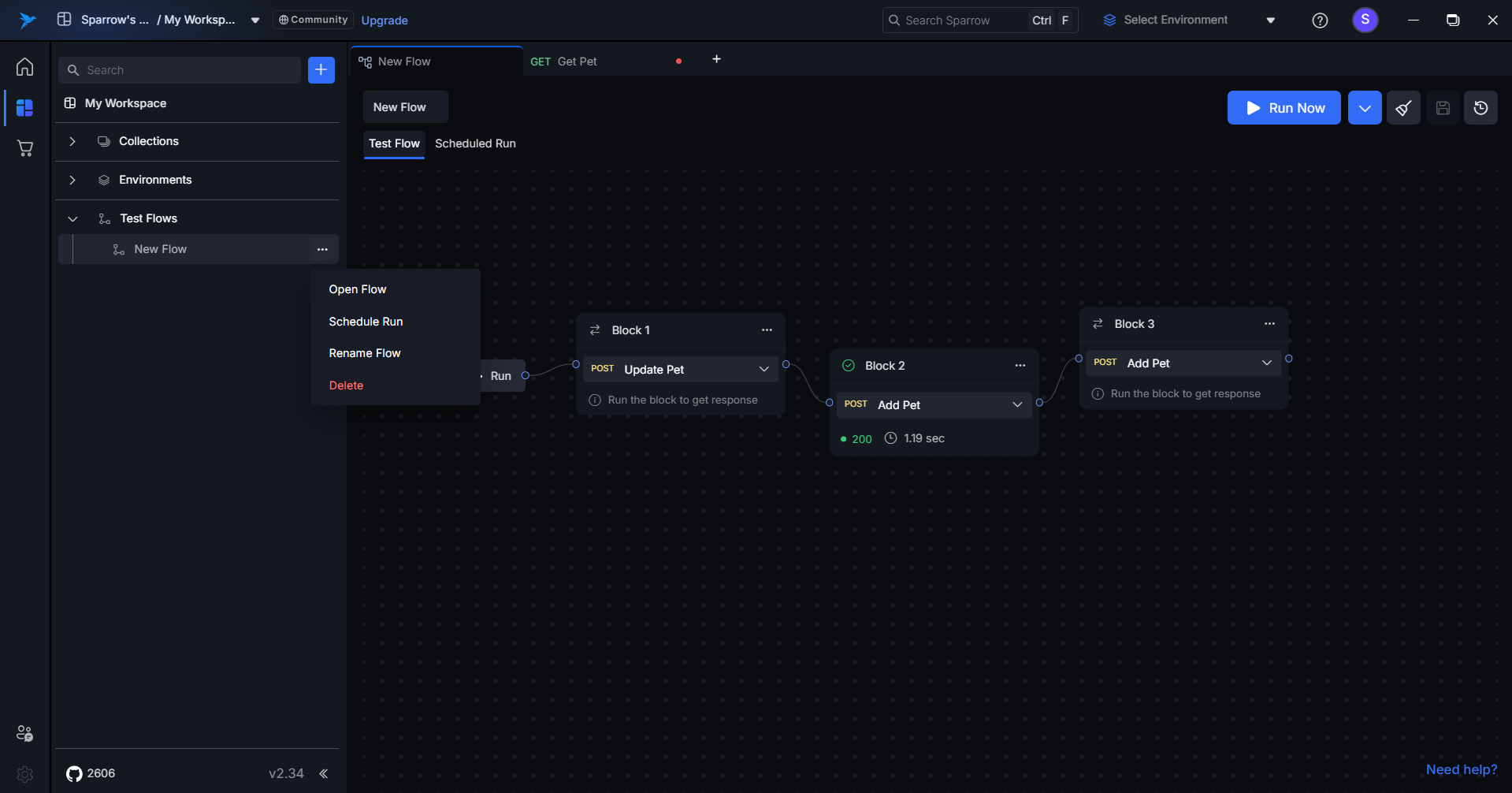This screenshot has width=1512, height=793.
Task: Expand the Run Now options arrow
Action: (1365, 108)
